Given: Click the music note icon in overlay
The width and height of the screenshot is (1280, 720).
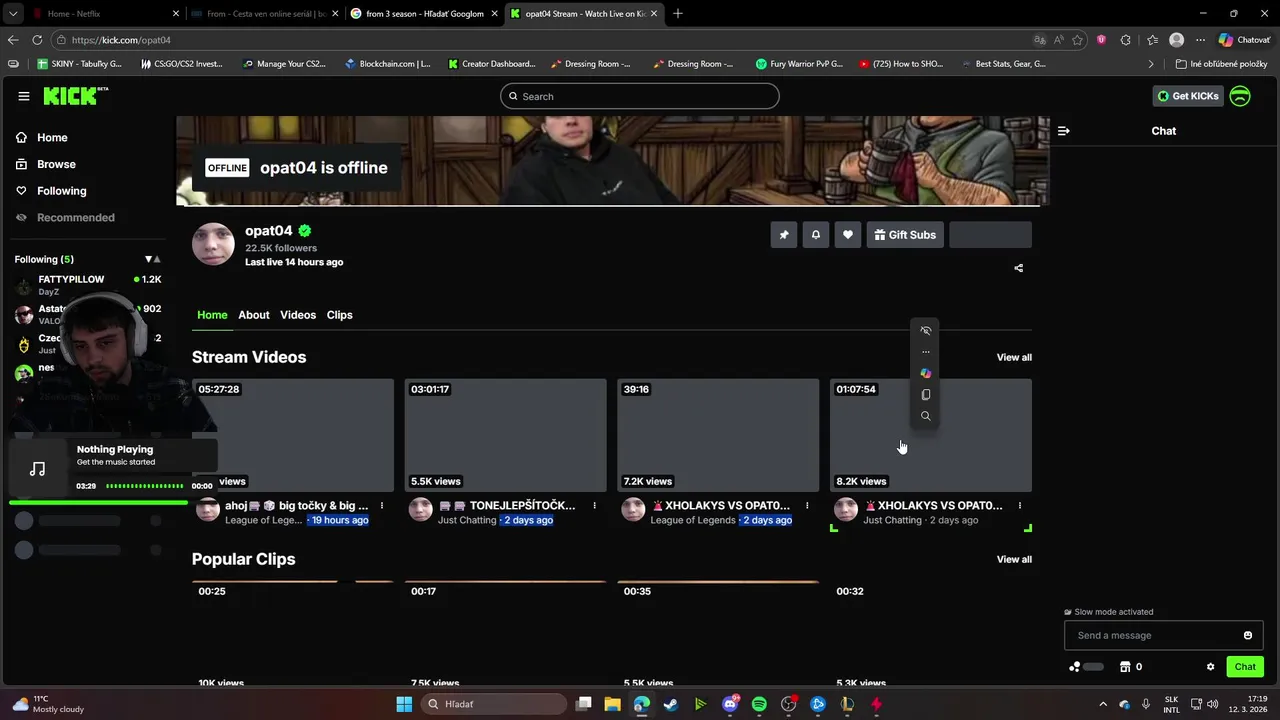Looking at the screenshot, I should [38, 469].
